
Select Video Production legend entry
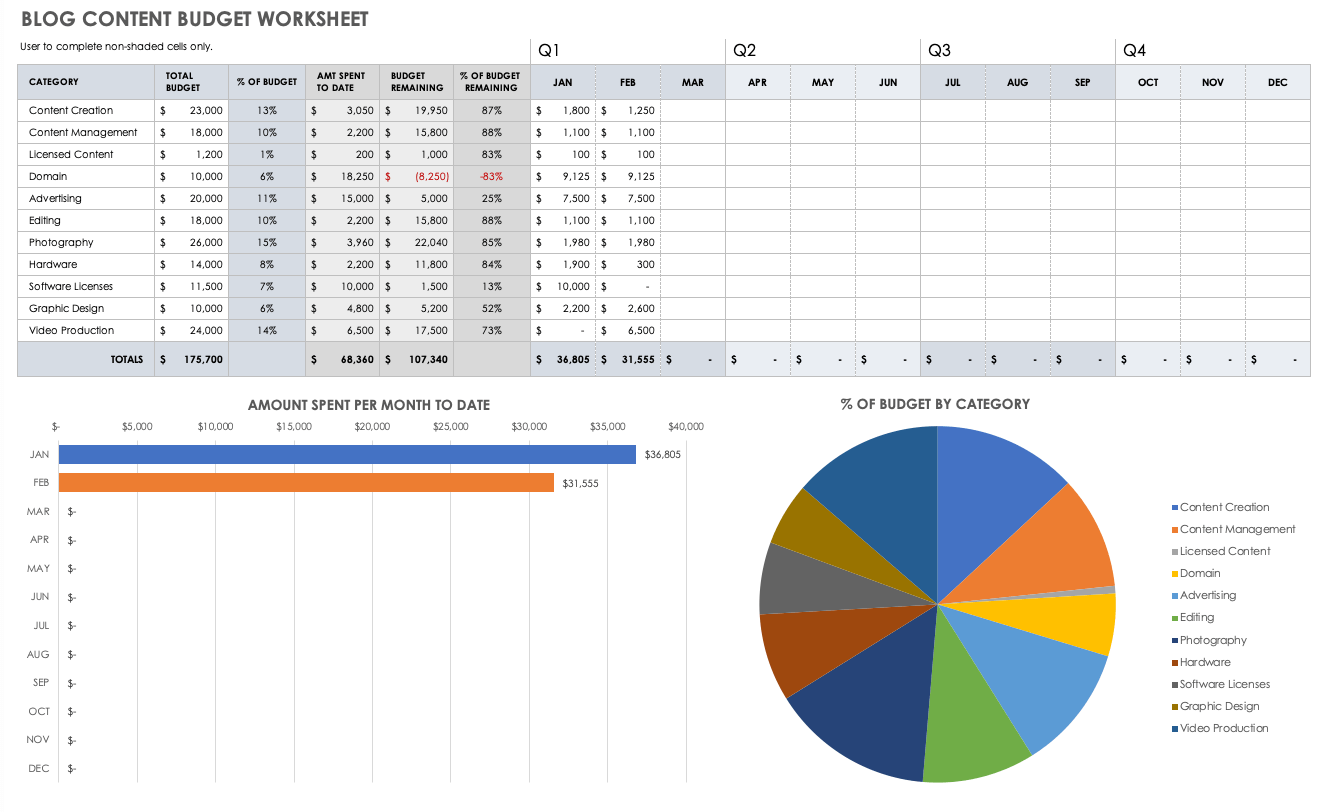(x=1224, y=729)
